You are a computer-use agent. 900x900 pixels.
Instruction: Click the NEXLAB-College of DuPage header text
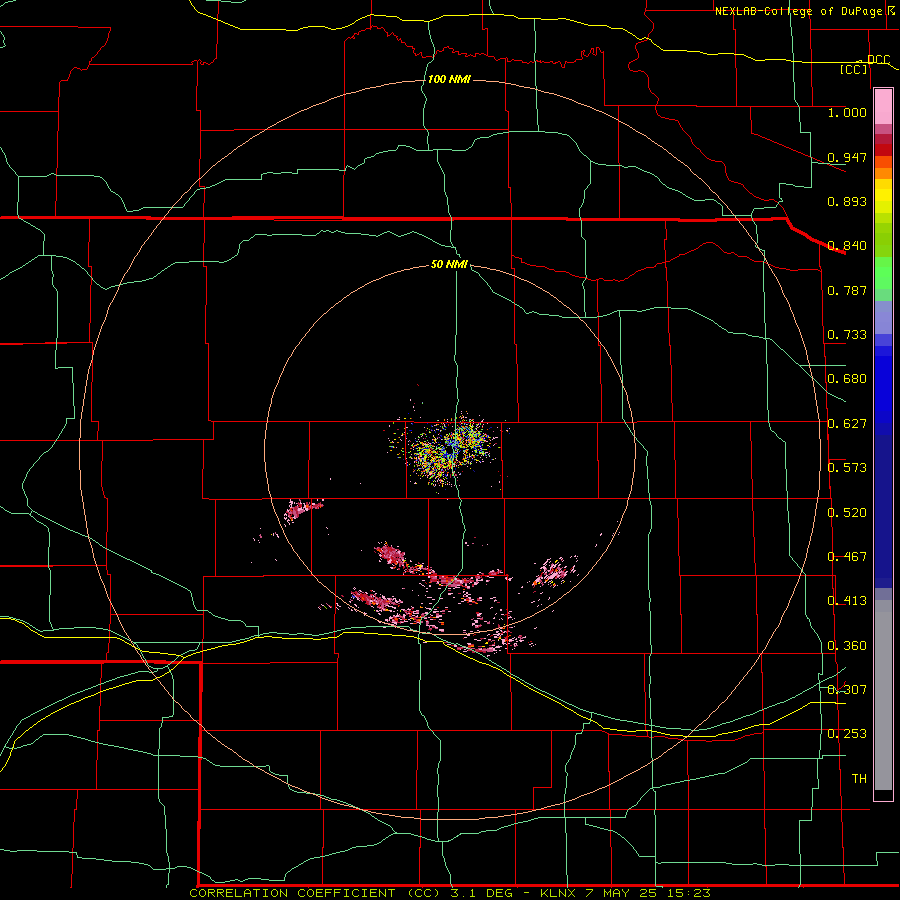(x=798, y=11)
